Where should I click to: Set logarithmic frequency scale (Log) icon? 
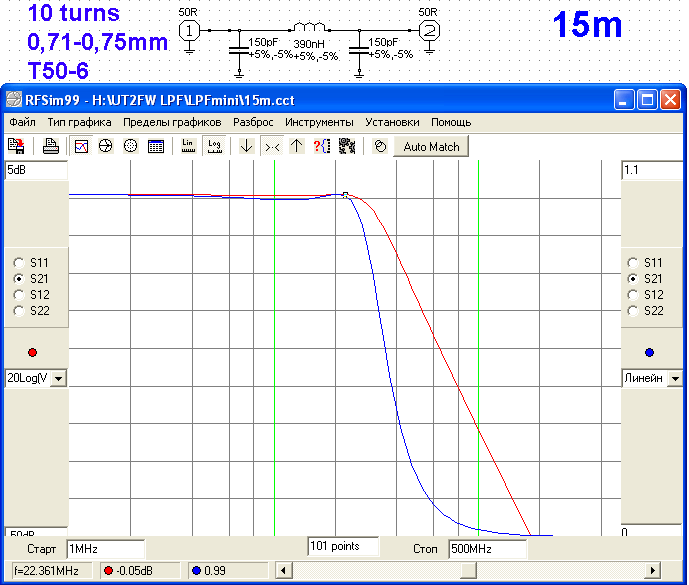tap(213, 146)
